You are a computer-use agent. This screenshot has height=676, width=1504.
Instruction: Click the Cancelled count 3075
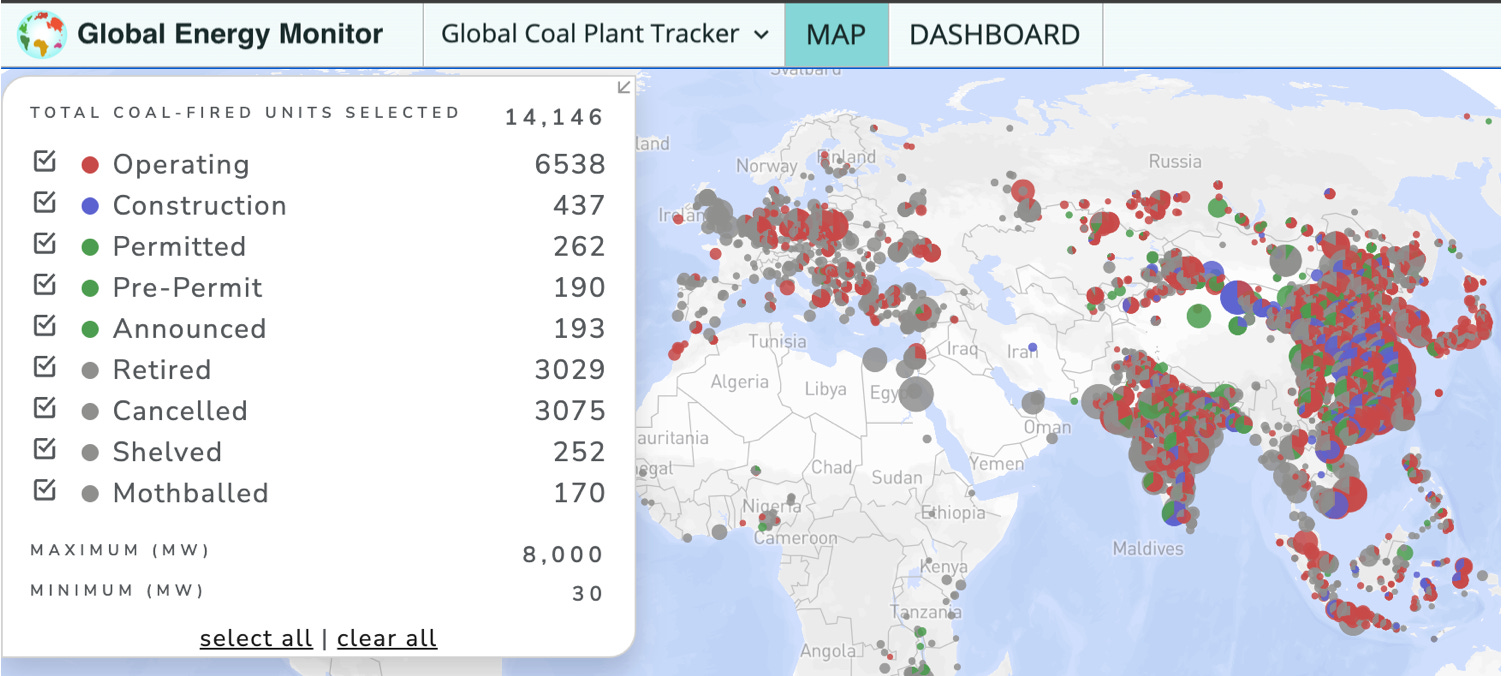(x=570, y=410)
